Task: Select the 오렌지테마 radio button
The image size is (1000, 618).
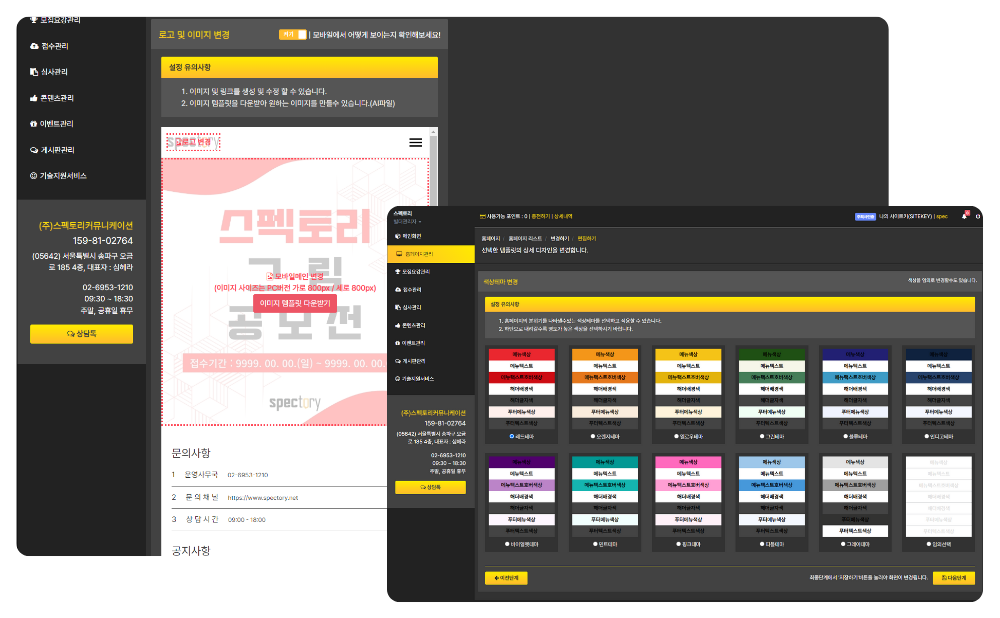Action: pyautogui.click(x=593, y=436)
